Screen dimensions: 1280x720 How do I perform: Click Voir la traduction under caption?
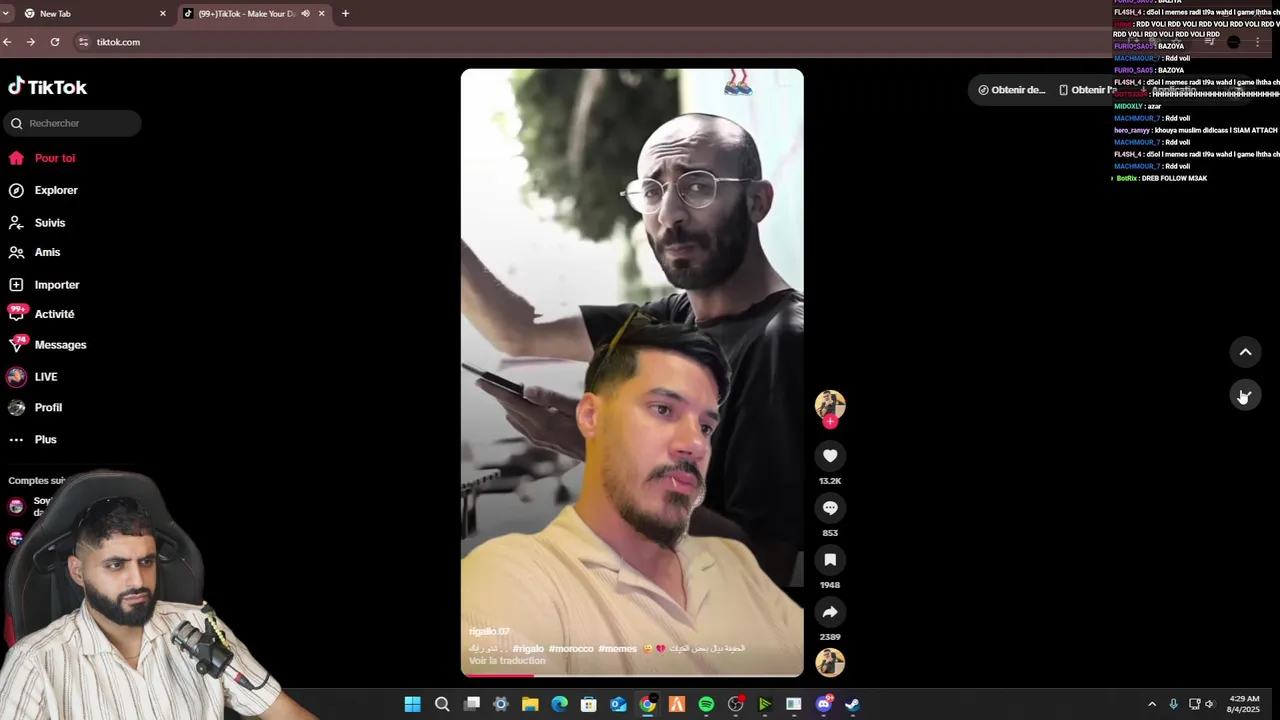point(507,661)
